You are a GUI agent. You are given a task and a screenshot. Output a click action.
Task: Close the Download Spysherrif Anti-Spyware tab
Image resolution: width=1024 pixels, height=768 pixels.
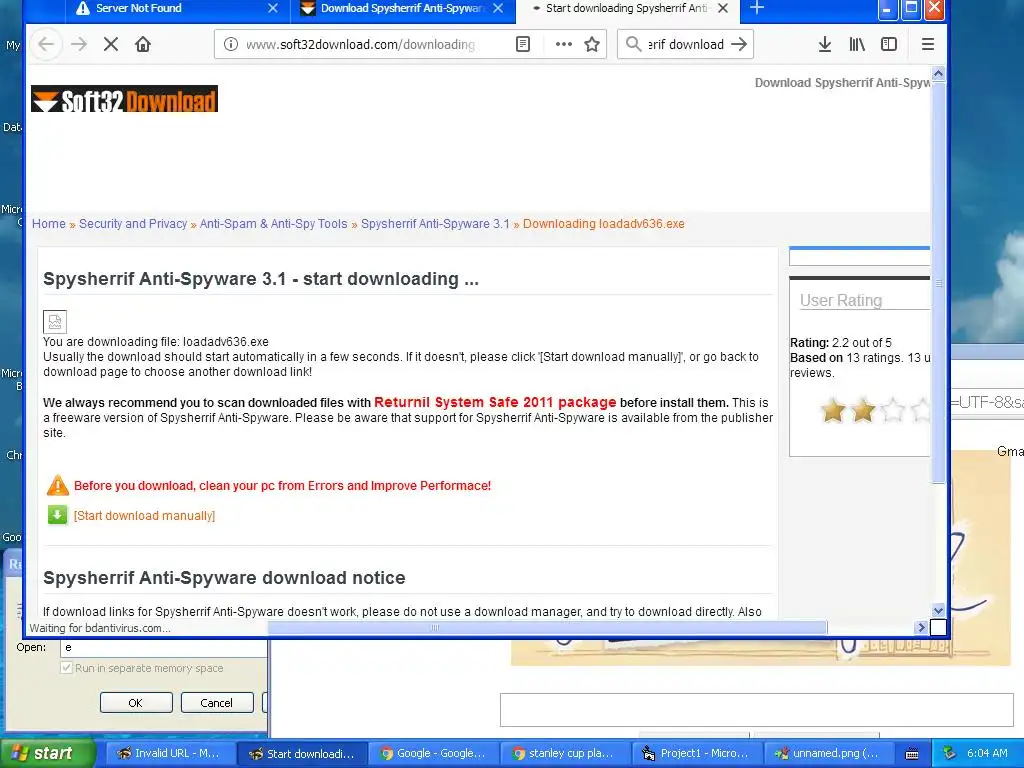pos(498,8)
